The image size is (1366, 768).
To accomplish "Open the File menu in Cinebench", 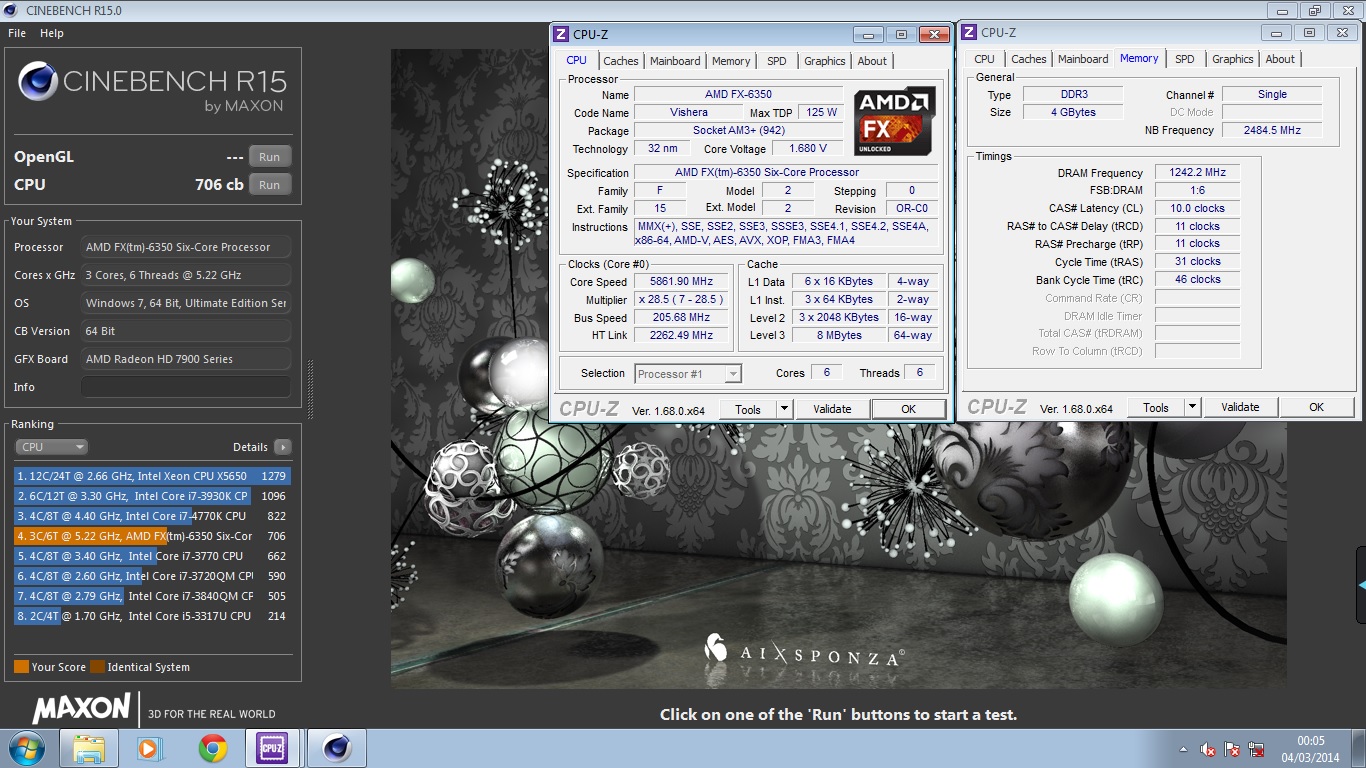I will (17, 33).
